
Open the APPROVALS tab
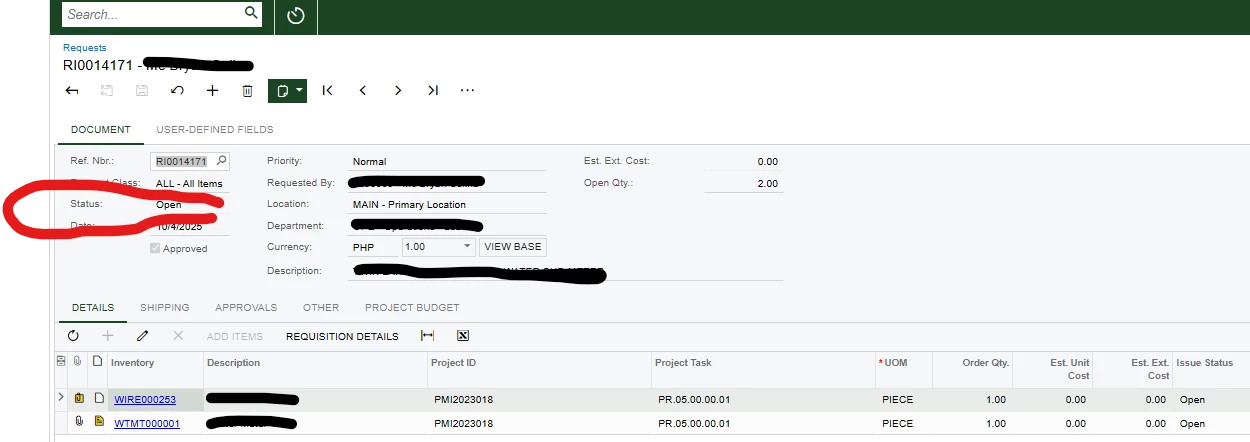coord(246,307)
